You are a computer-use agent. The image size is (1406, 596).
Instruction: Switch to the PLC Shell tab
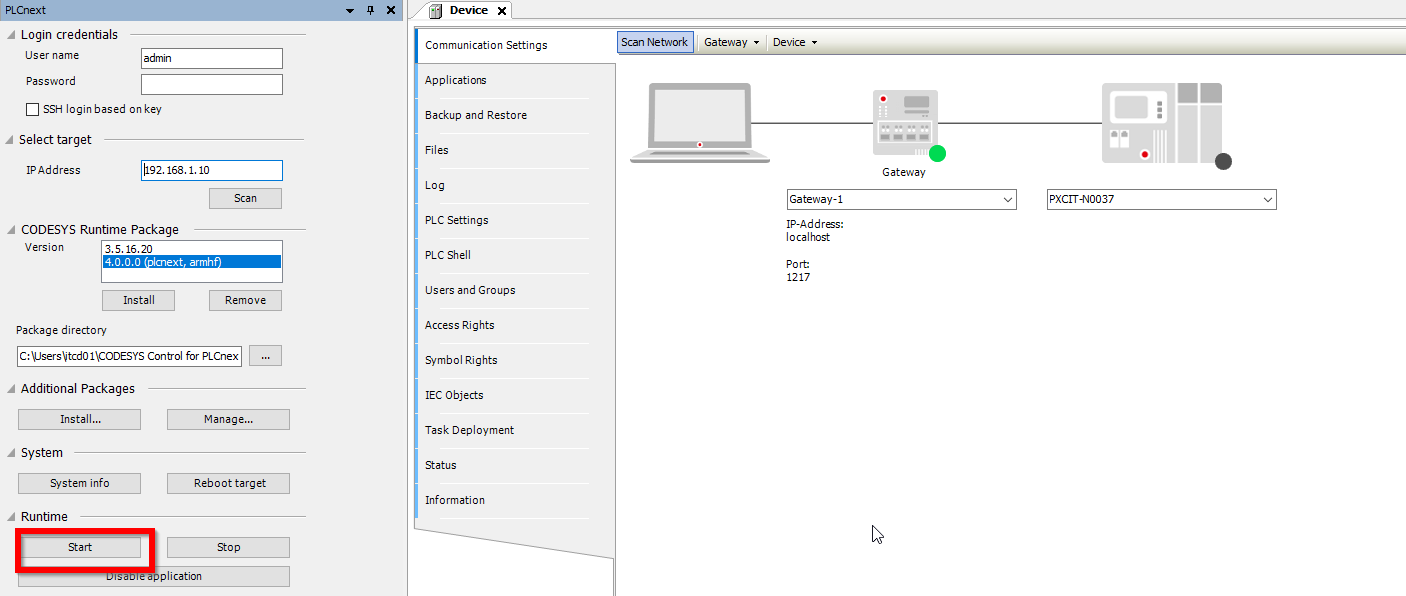coord(448,255)
